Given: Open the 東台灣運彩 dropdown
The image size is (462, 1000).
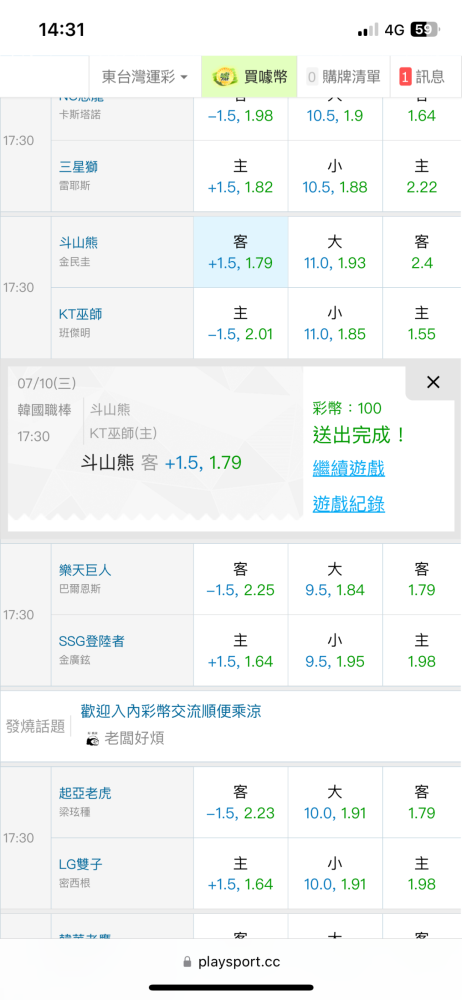Looking at the screenshot, I should point(145,77).
